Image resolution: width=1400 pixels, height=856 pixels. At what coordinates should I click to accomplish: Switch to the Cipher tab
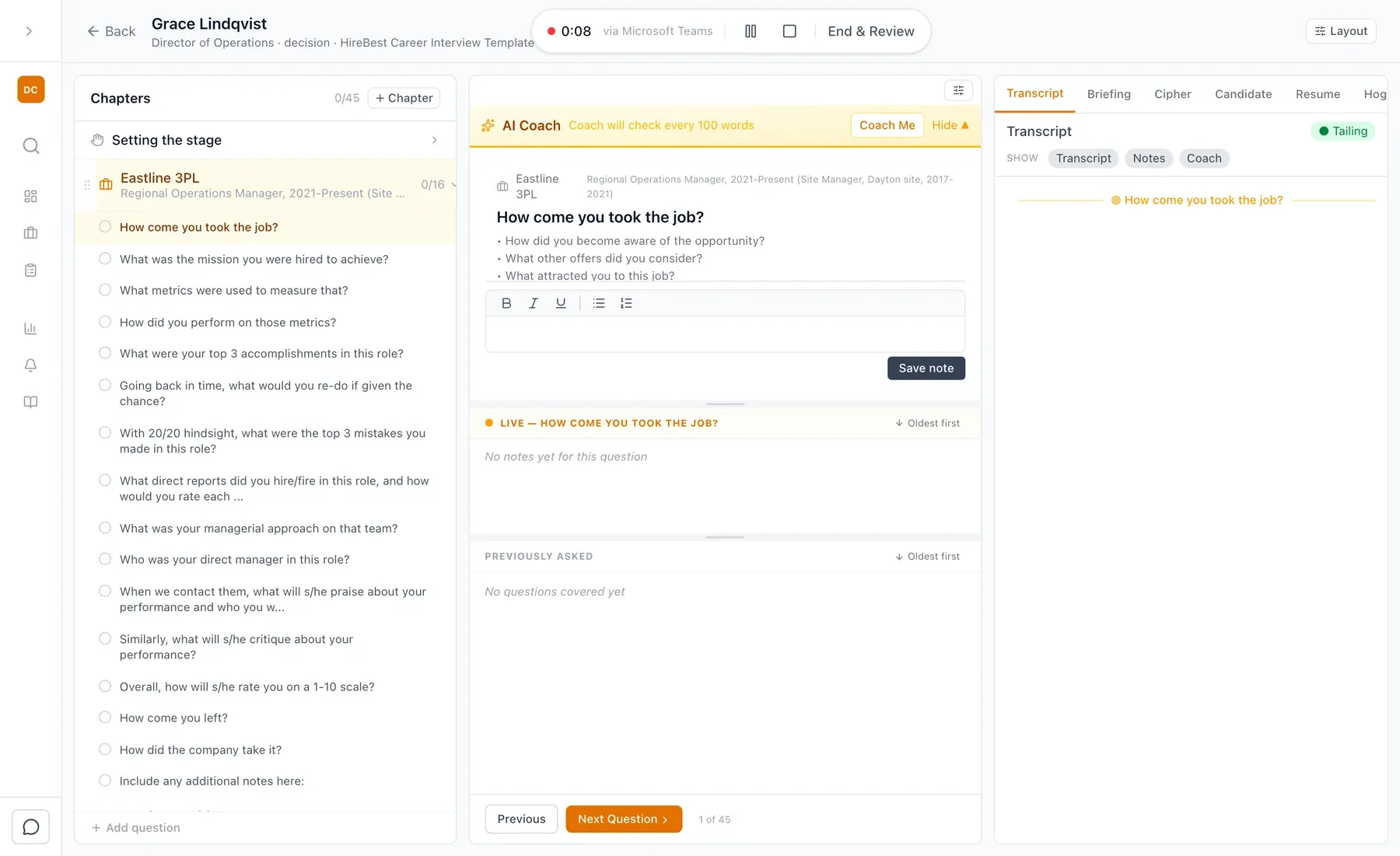[x=1172, y=94]
